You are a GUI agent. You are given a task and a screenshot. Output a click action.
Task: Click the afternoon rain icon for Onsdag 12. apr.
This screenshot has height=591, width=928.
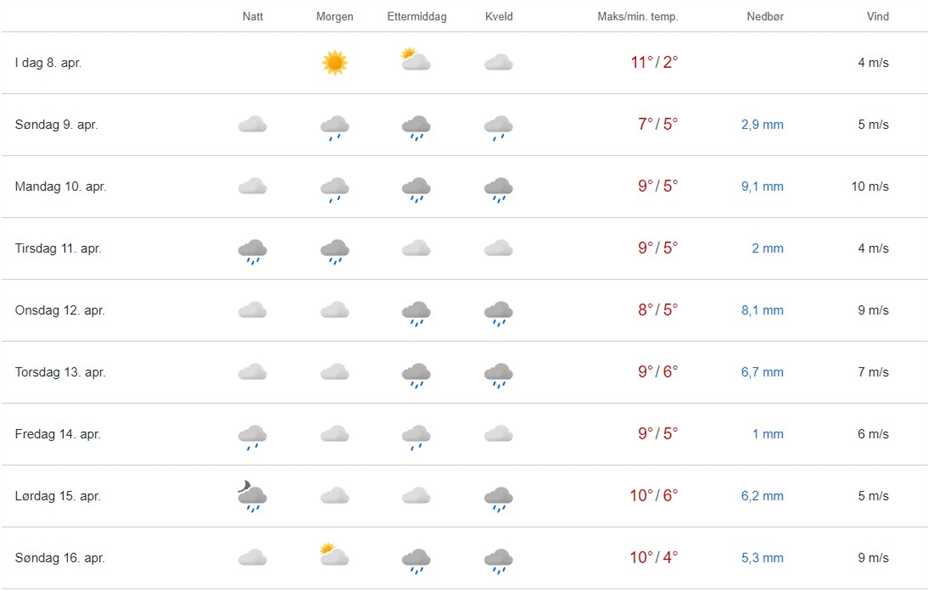416,312
